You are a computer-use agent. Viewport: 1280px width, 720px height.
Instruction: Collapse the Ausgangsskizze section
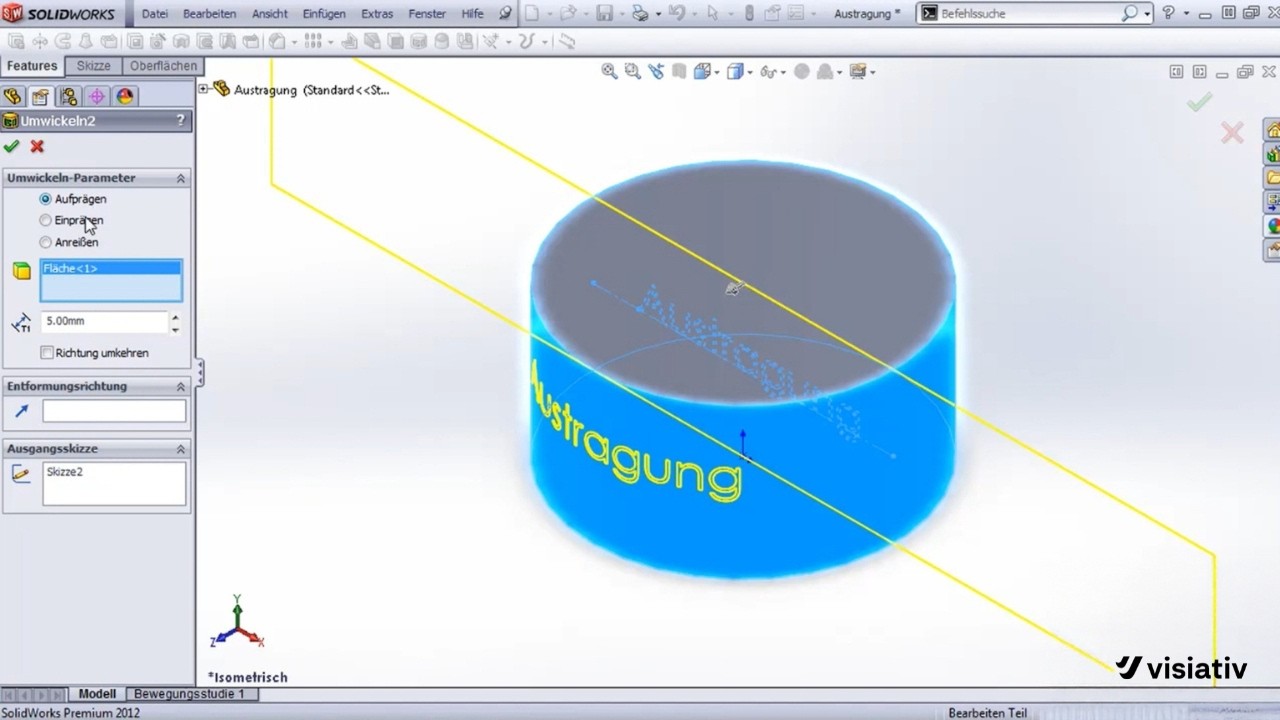coord(181,449)
